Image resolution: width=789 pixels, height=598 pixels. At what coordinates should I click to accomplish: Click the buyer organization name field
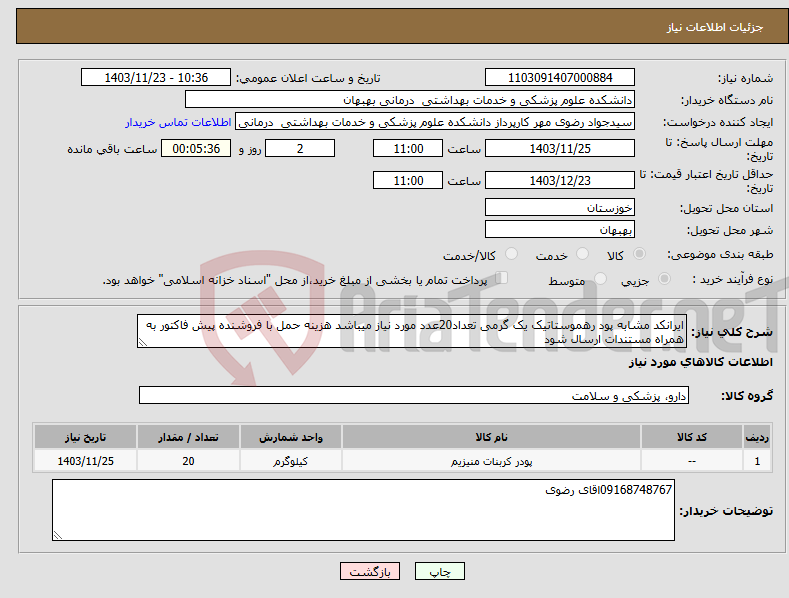(410, 100)
